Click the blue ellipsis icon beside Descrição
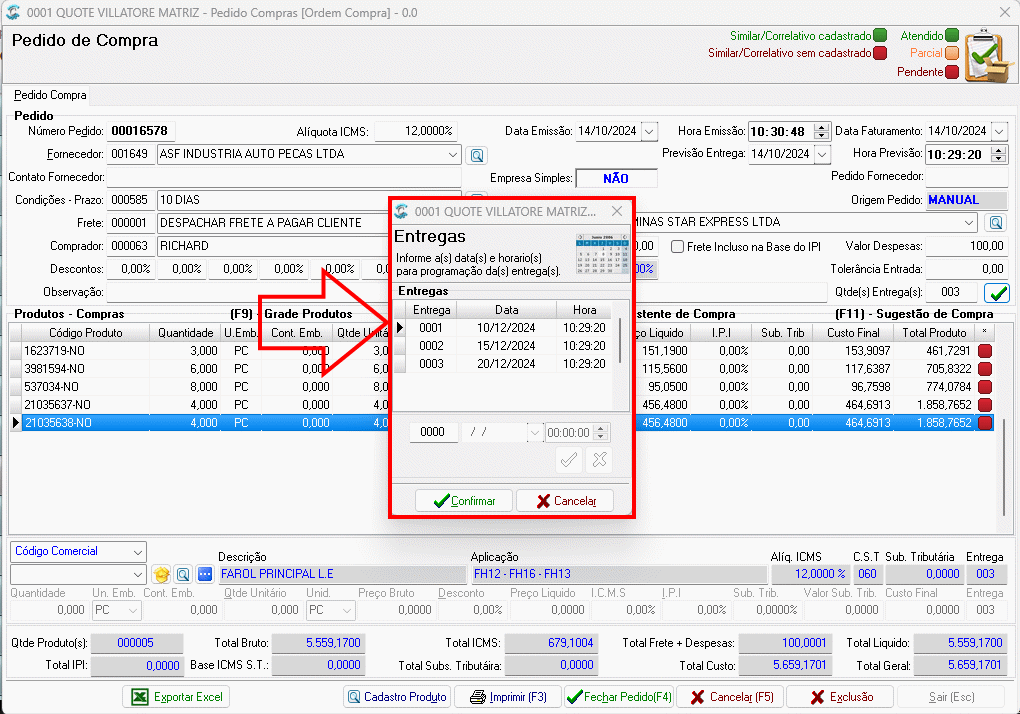 (x=205, y=574)
